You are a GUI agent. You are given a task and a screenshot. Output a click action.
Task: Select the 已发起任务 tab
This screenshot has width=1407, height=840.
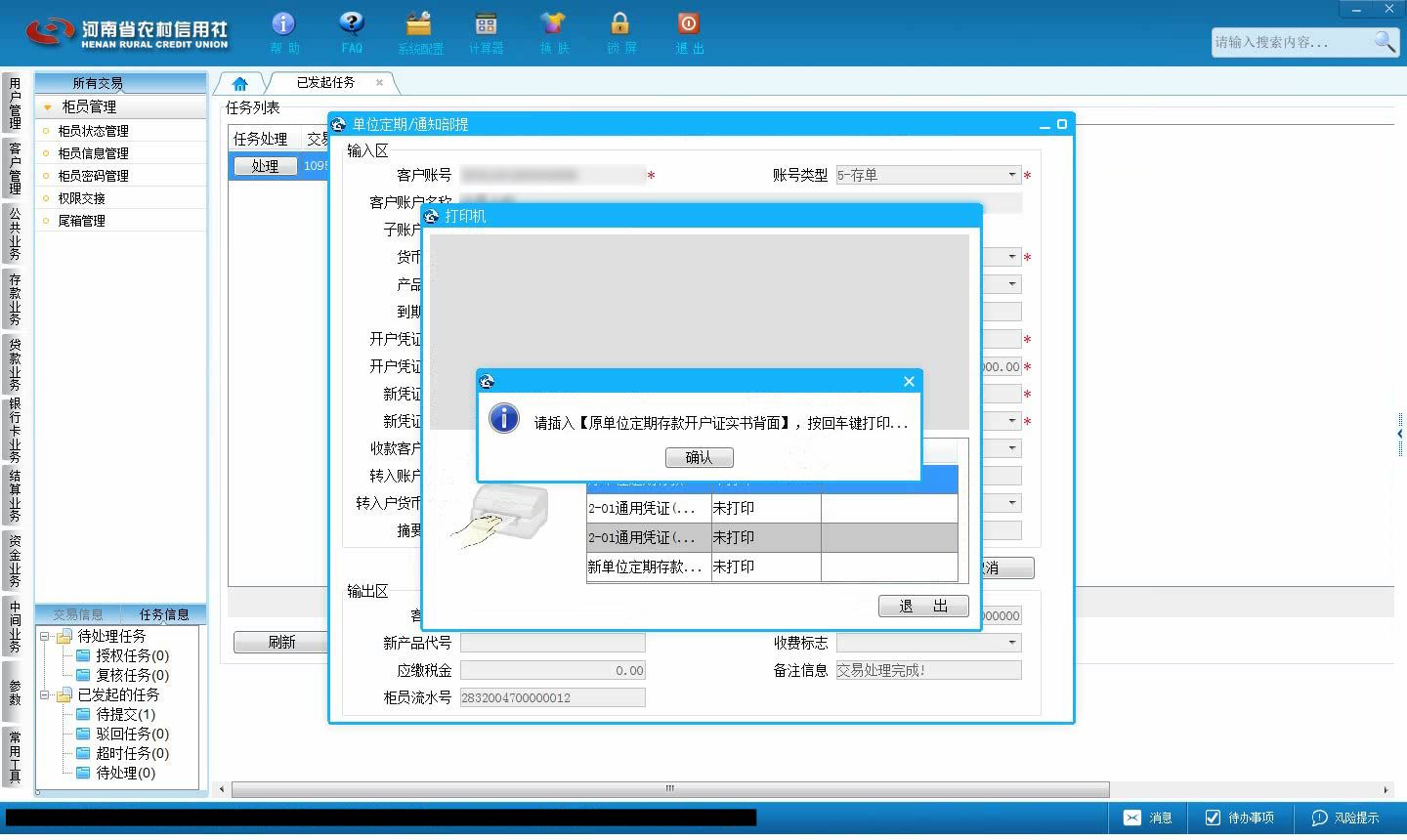(x=325, y=83)
